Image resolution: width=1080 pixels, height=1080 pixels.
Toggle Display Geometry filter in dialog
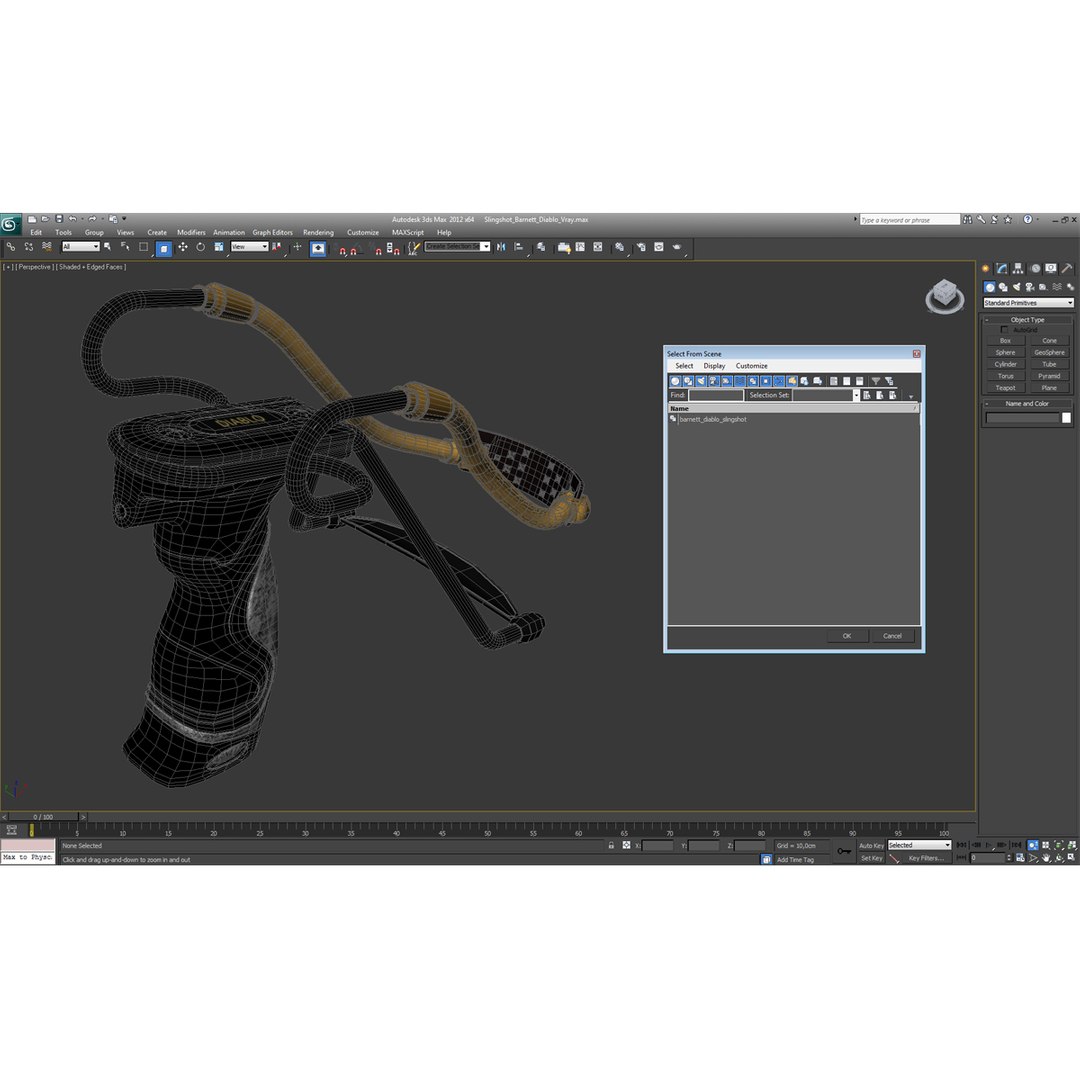point(675,382)
